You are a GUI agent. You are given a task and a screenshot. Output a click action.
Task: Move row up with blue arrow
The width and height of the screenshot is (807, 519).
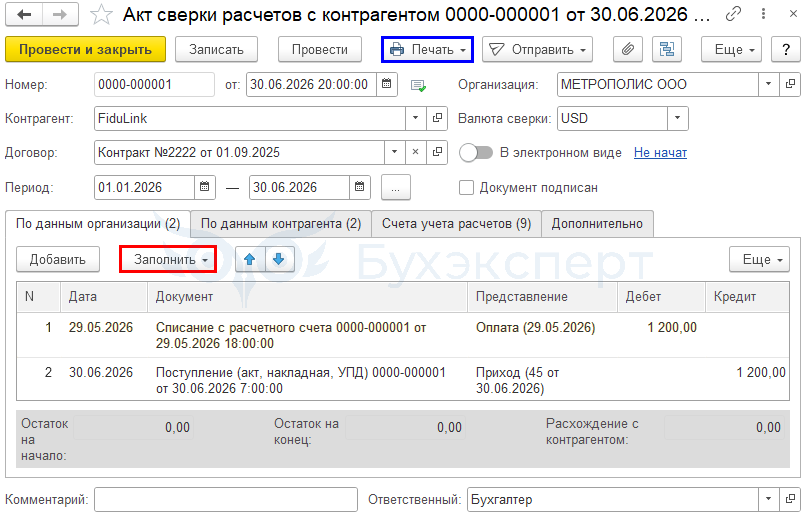(x=250, y=259)
